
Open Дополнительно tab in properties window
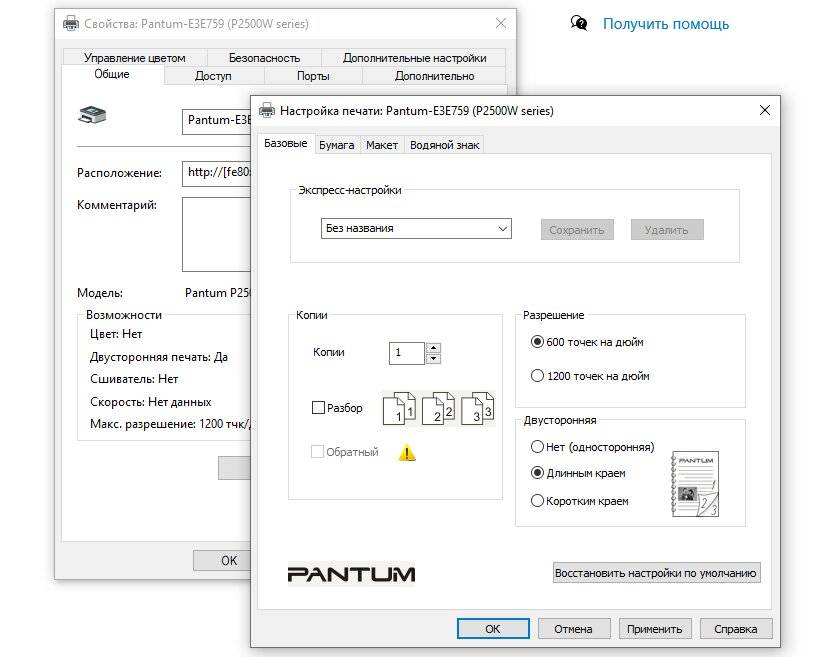click(435, 75)
